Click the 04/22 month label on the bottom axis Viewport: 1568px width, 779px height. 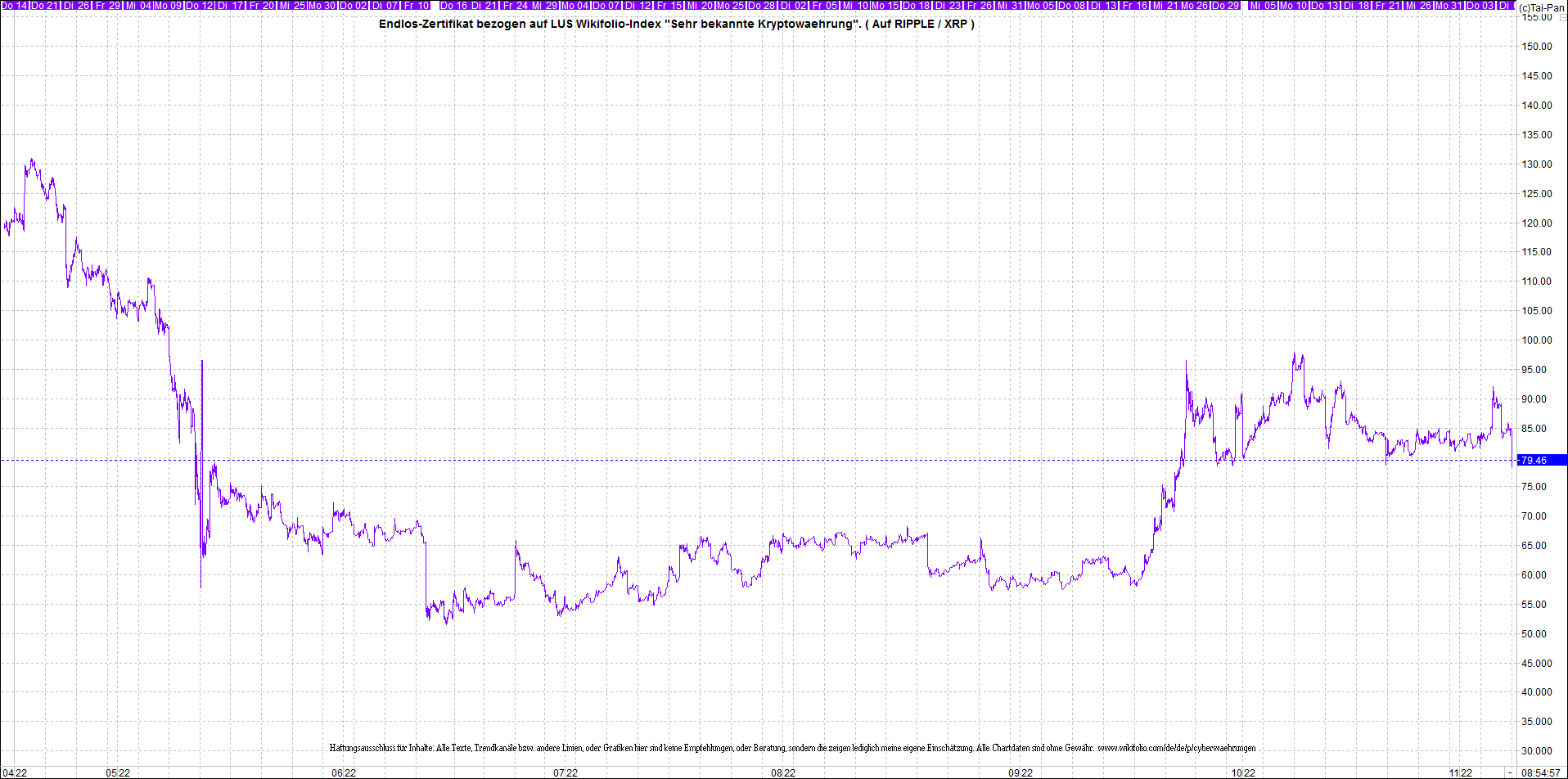tap(16, 772)
